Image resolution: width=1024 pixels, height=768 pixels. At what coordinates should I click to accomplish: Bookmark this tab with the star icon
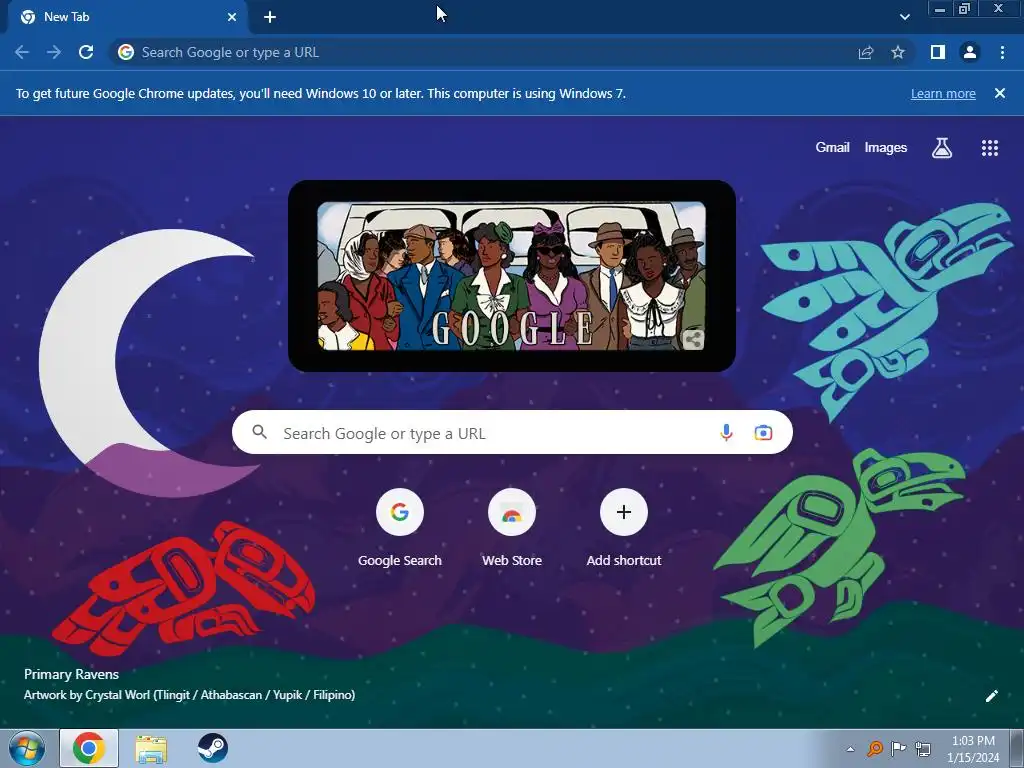coord(898,52)
